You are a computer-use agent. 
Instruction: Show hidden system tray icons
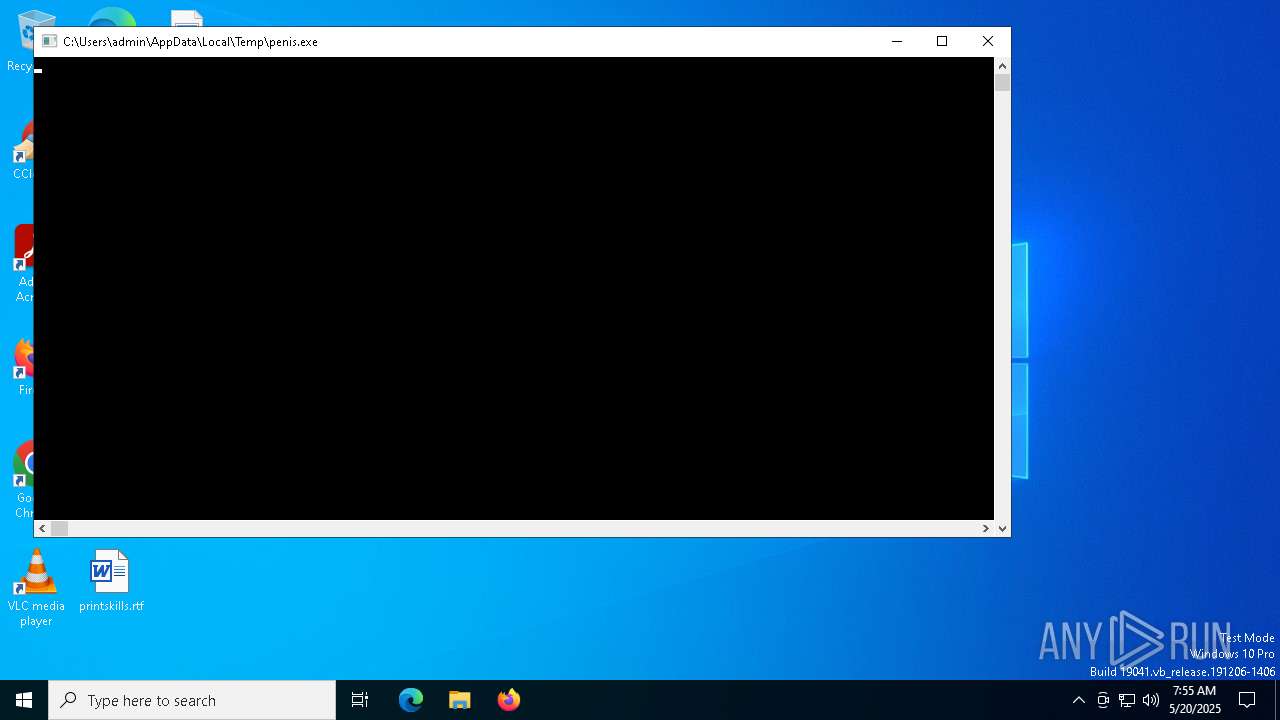[1078, 700]
